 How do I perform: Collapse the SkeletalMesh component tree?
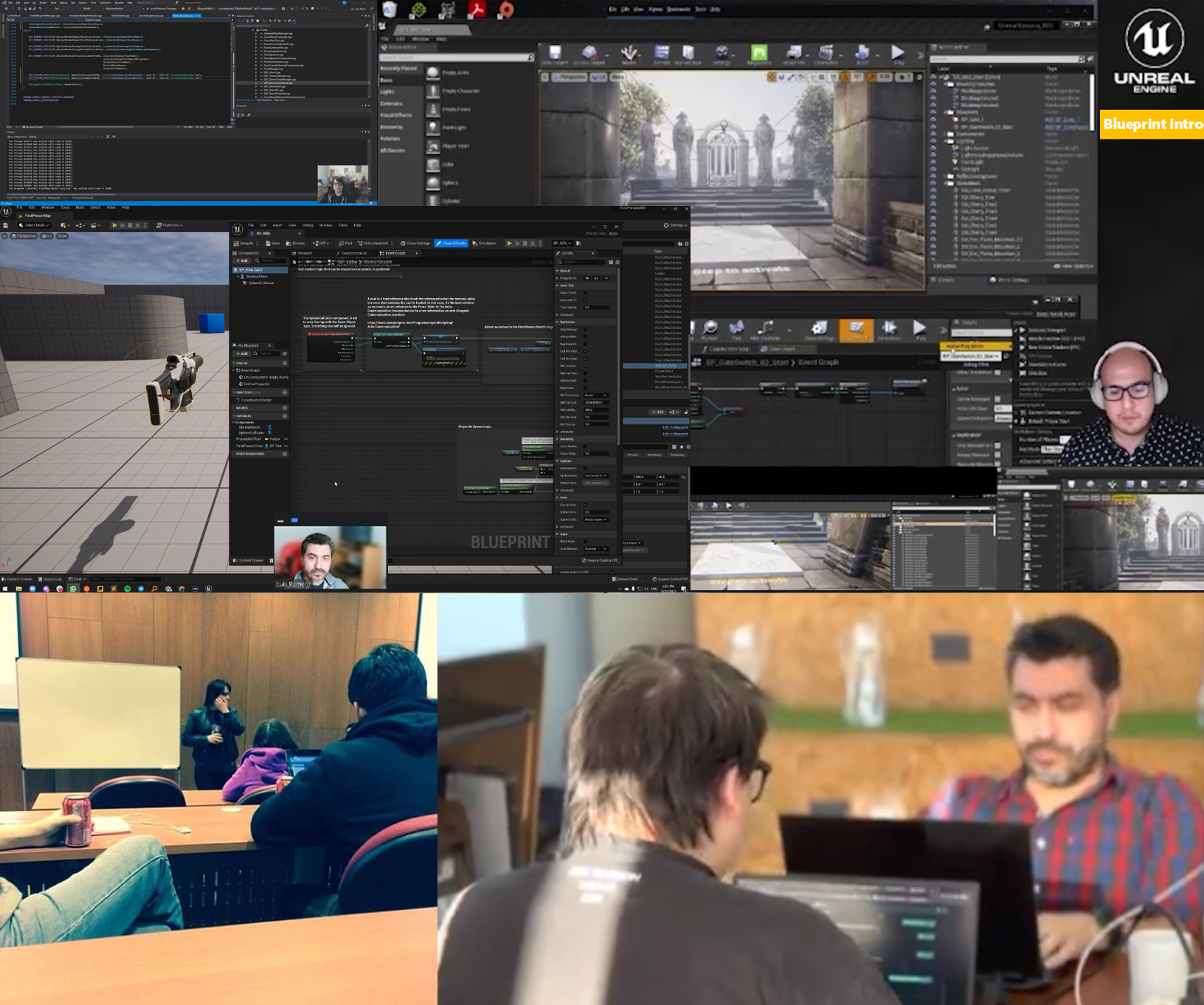238,277
